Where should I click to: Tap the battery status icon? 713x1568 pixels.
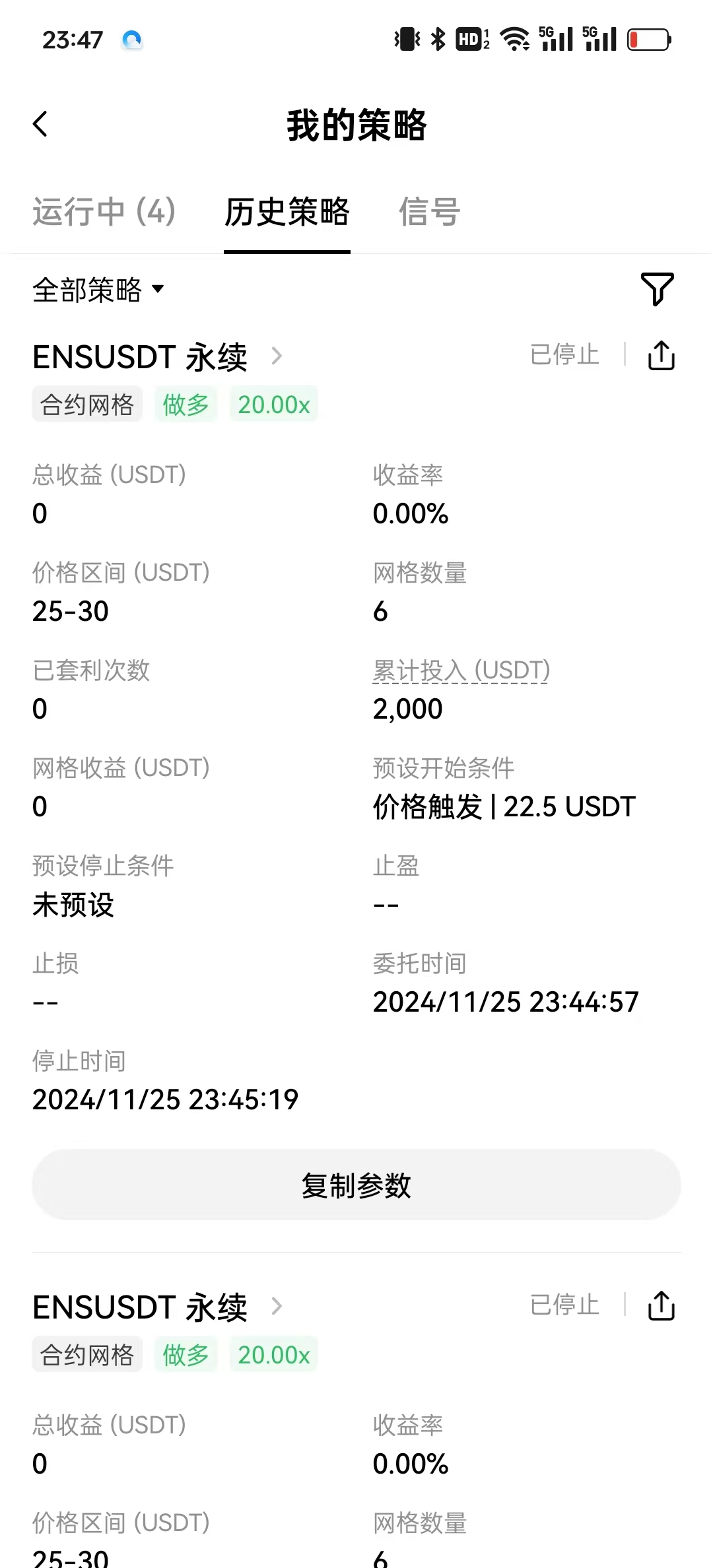click(649, 40)
